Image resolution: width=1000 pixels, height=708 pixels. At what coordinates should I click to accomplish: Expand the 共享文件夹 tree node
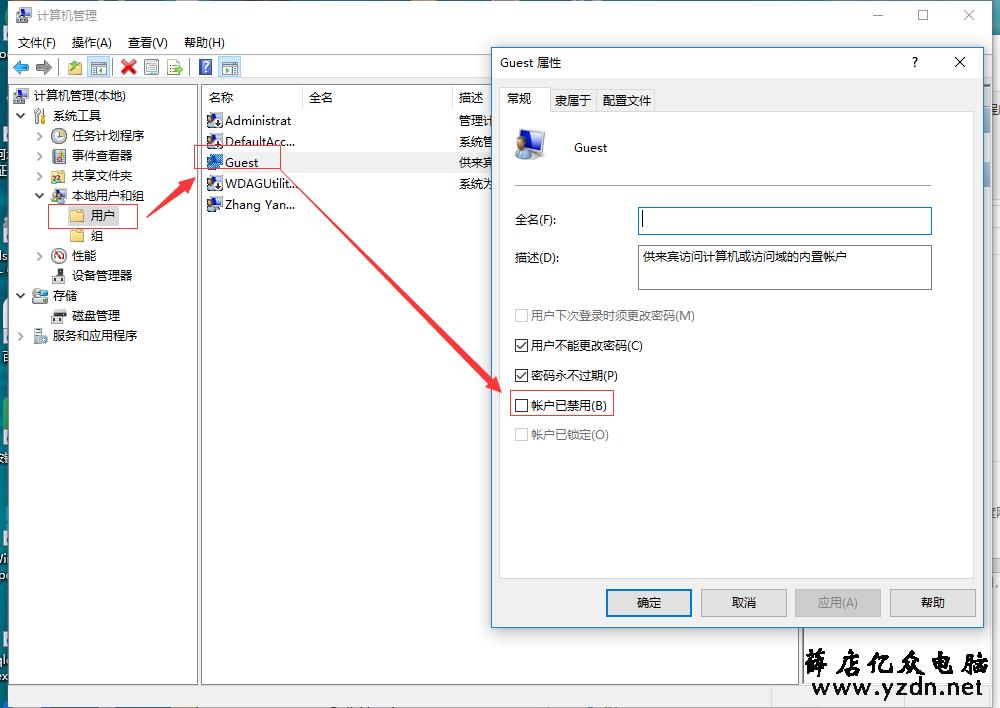(40, 175)
